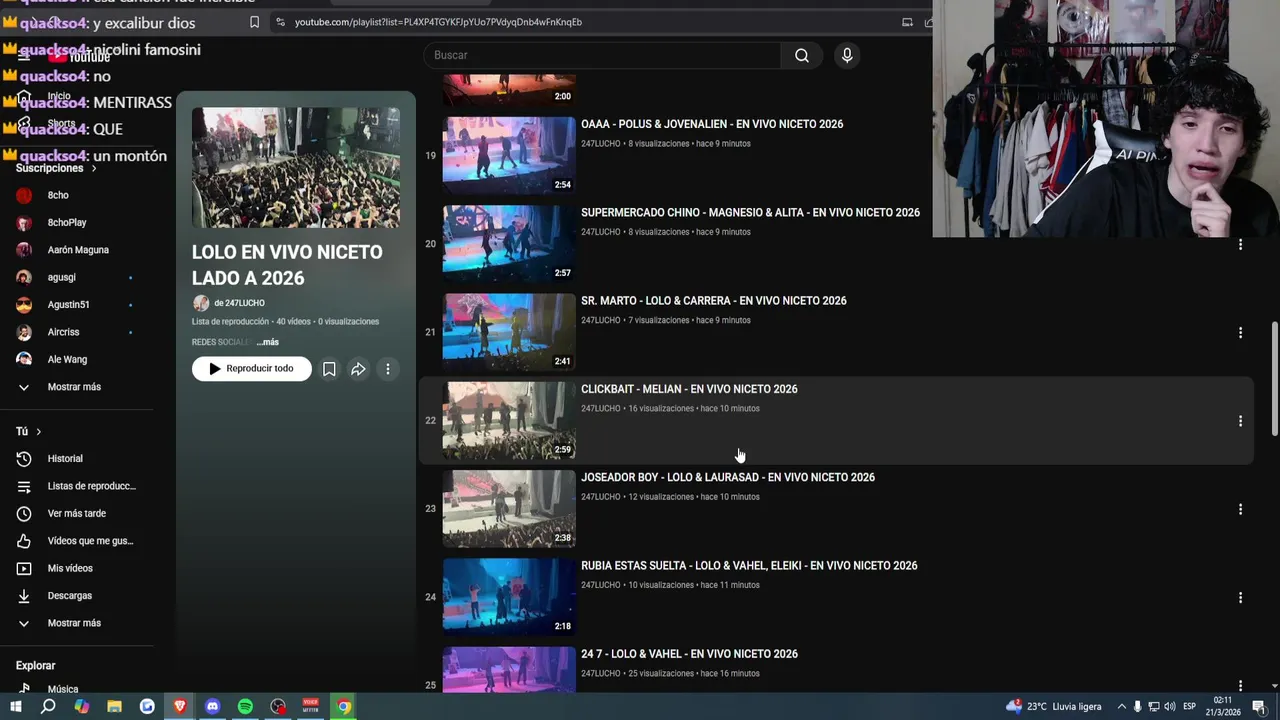
Task: Save the playlist with the bookmark icon
Action: click(x=329, y=369)
